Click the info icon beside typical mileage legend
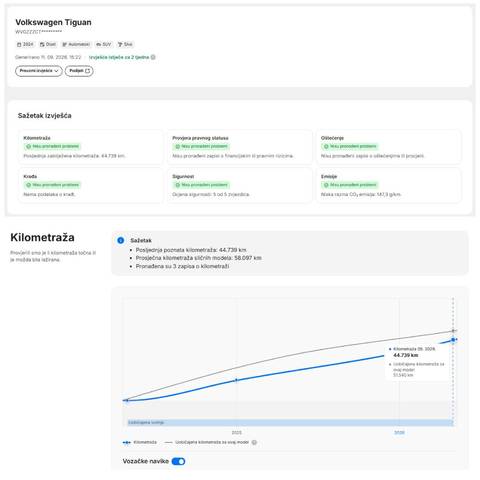This screenshot has width=480, height=480. pyautogui.click(x=254, y=442)
